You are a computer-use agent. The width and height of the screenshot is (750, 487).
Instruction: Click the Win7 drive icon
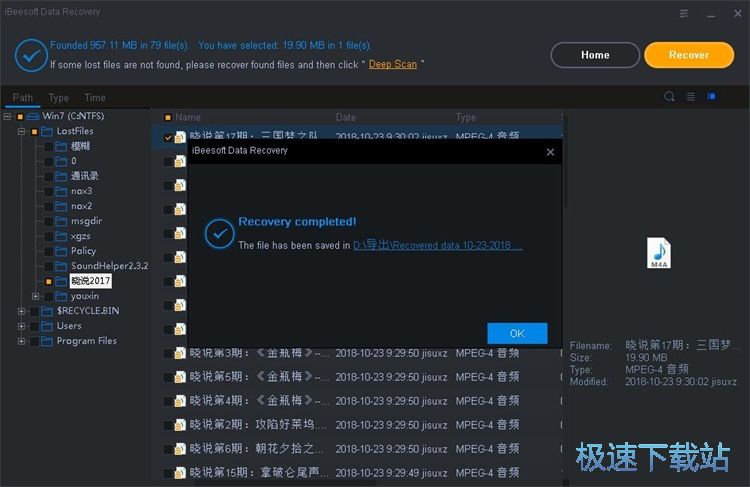[x=33, y=116]
